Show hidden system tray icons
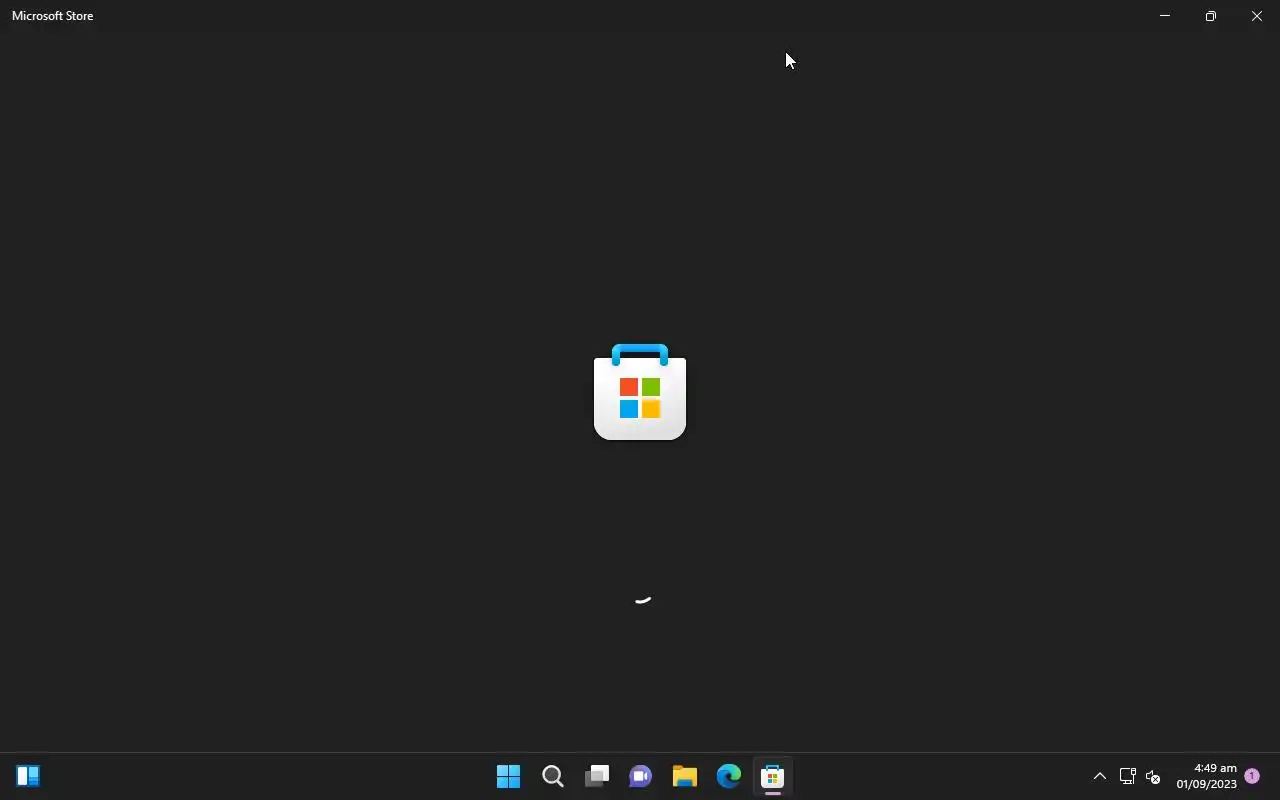Viewport: 1280px width, 800px height. [x=1099, y=776]
